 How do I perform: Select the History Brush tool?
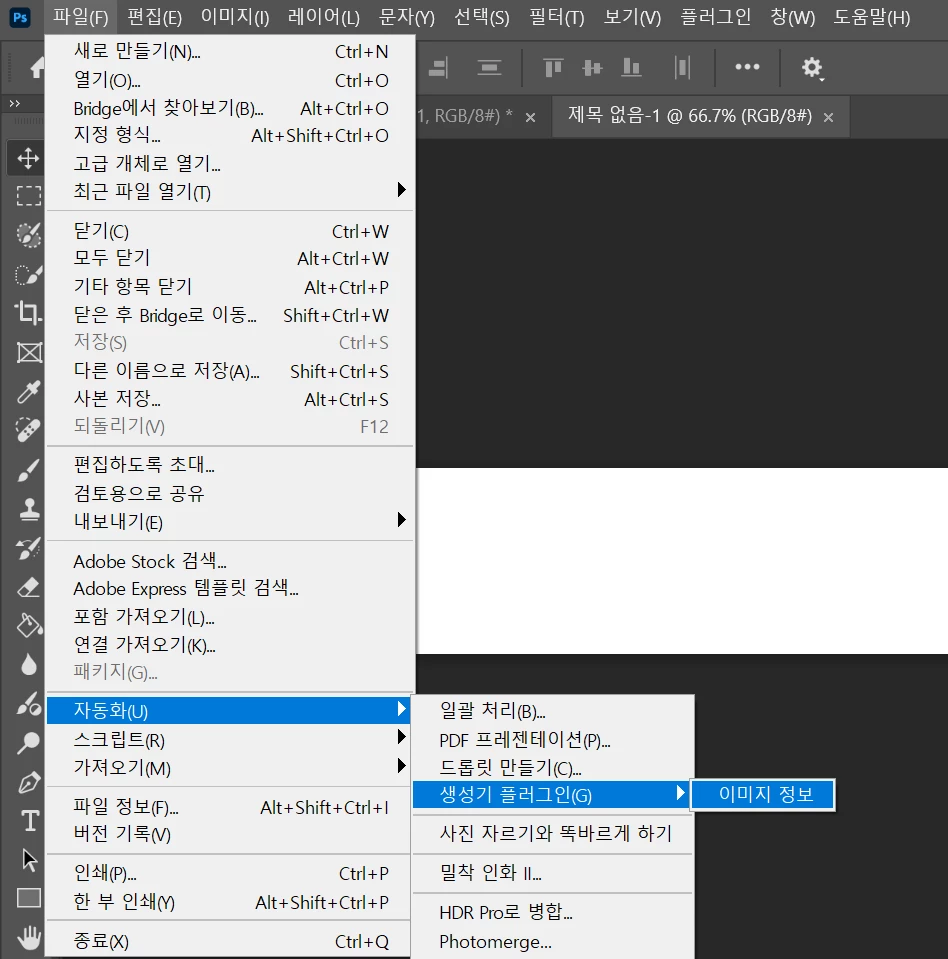tap(28, 548)
